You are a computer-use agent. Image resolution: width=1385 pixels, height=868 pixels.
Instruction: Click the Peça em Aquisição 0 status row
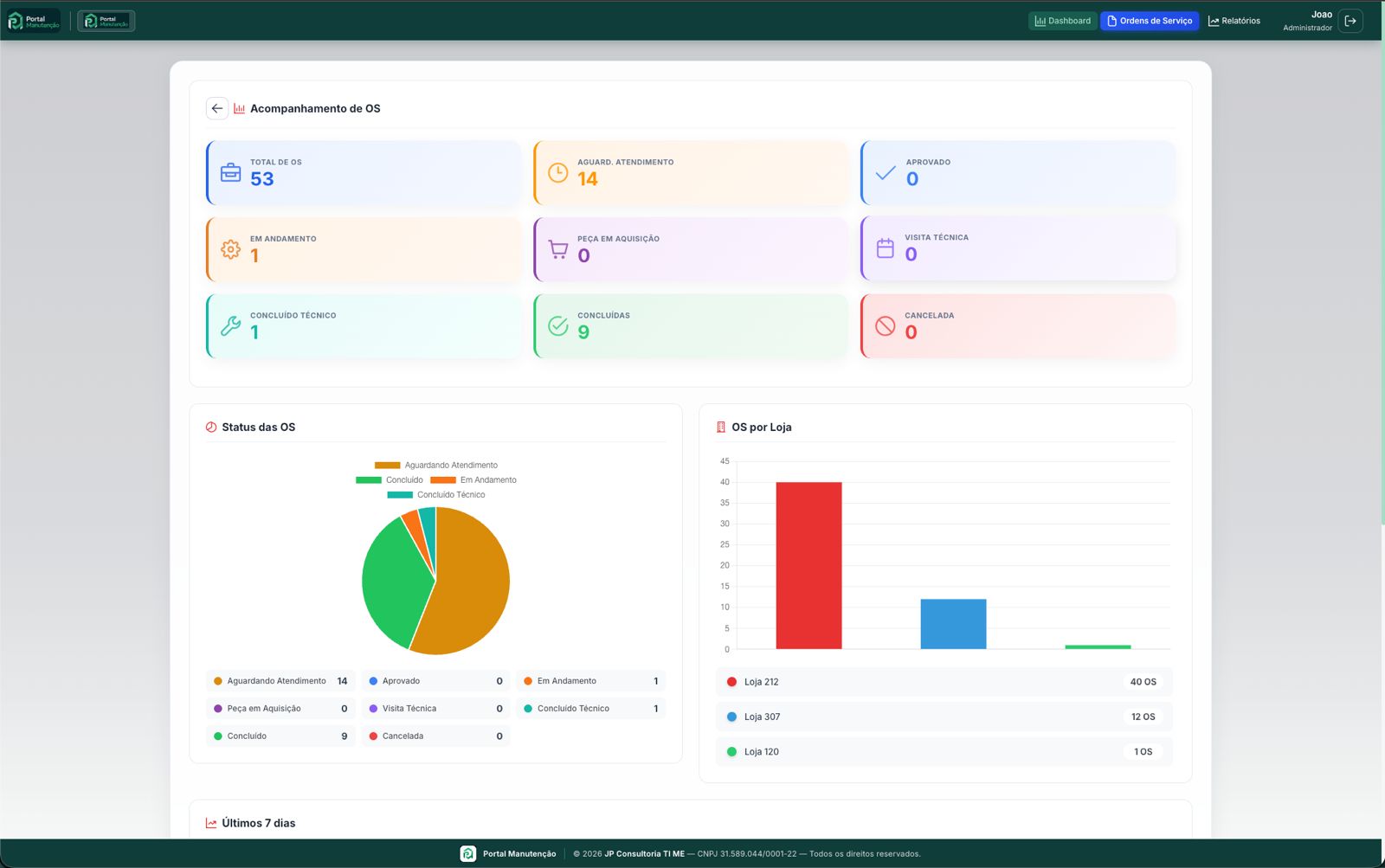click(280, 709)
